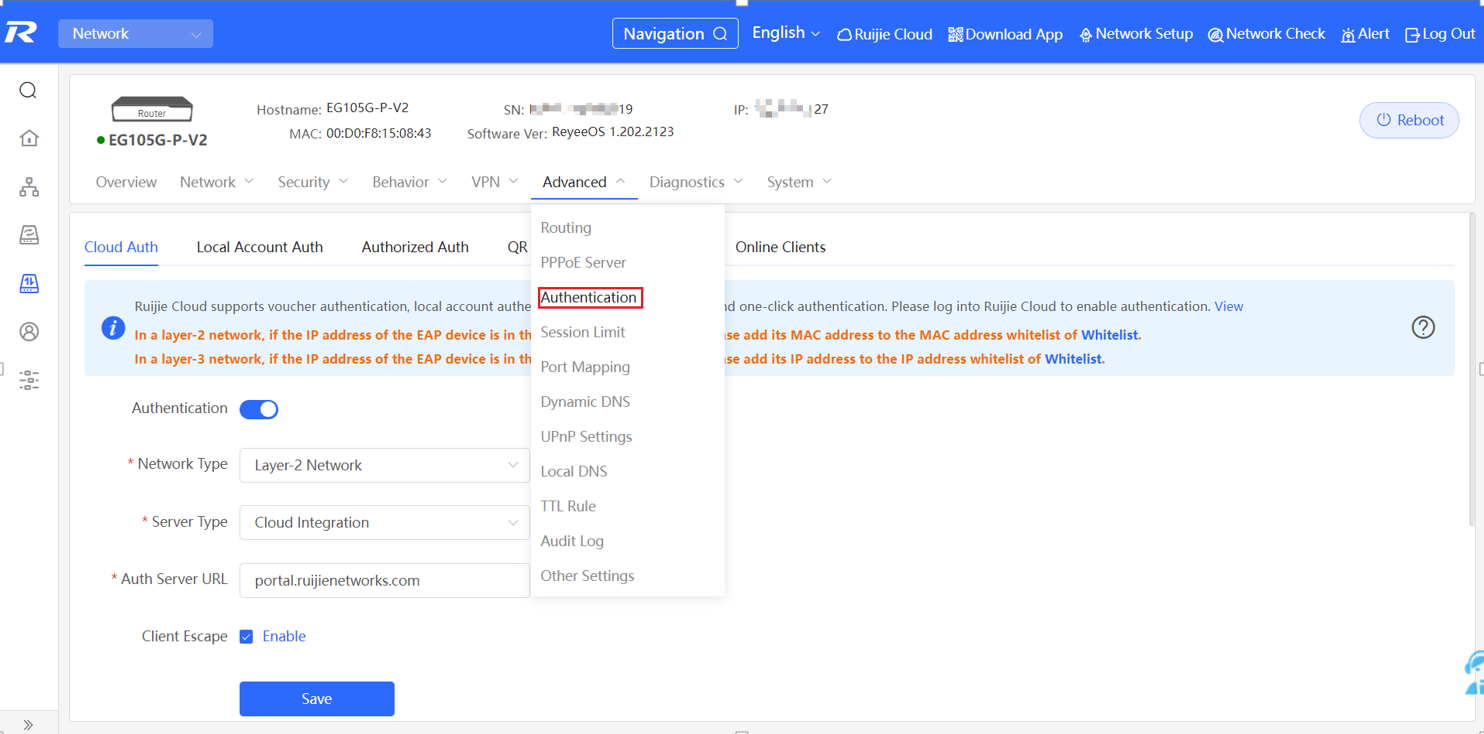This screenshot has width=1484, height=734.
Task: Click the search icon in left sidebar
Action: [28, 91]
